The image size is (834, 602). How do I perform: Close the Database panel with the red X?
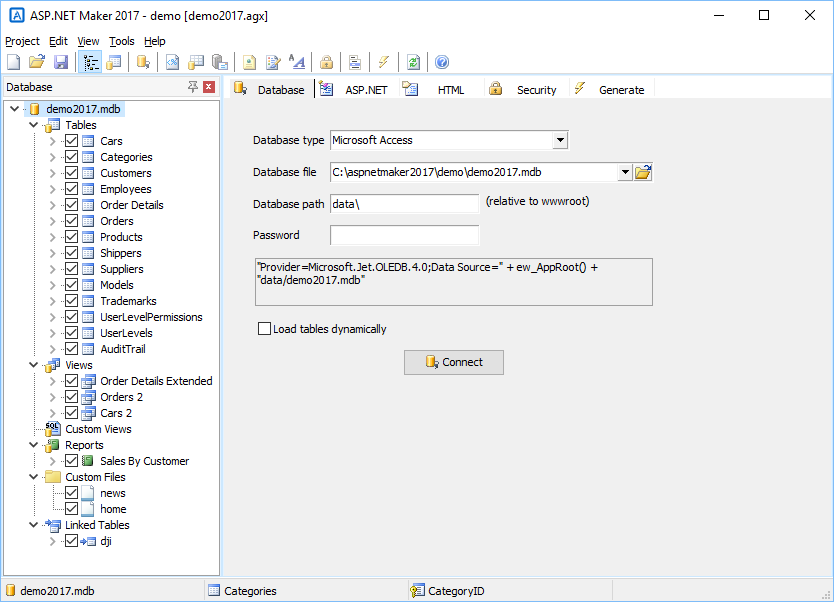tap(209, 87)
